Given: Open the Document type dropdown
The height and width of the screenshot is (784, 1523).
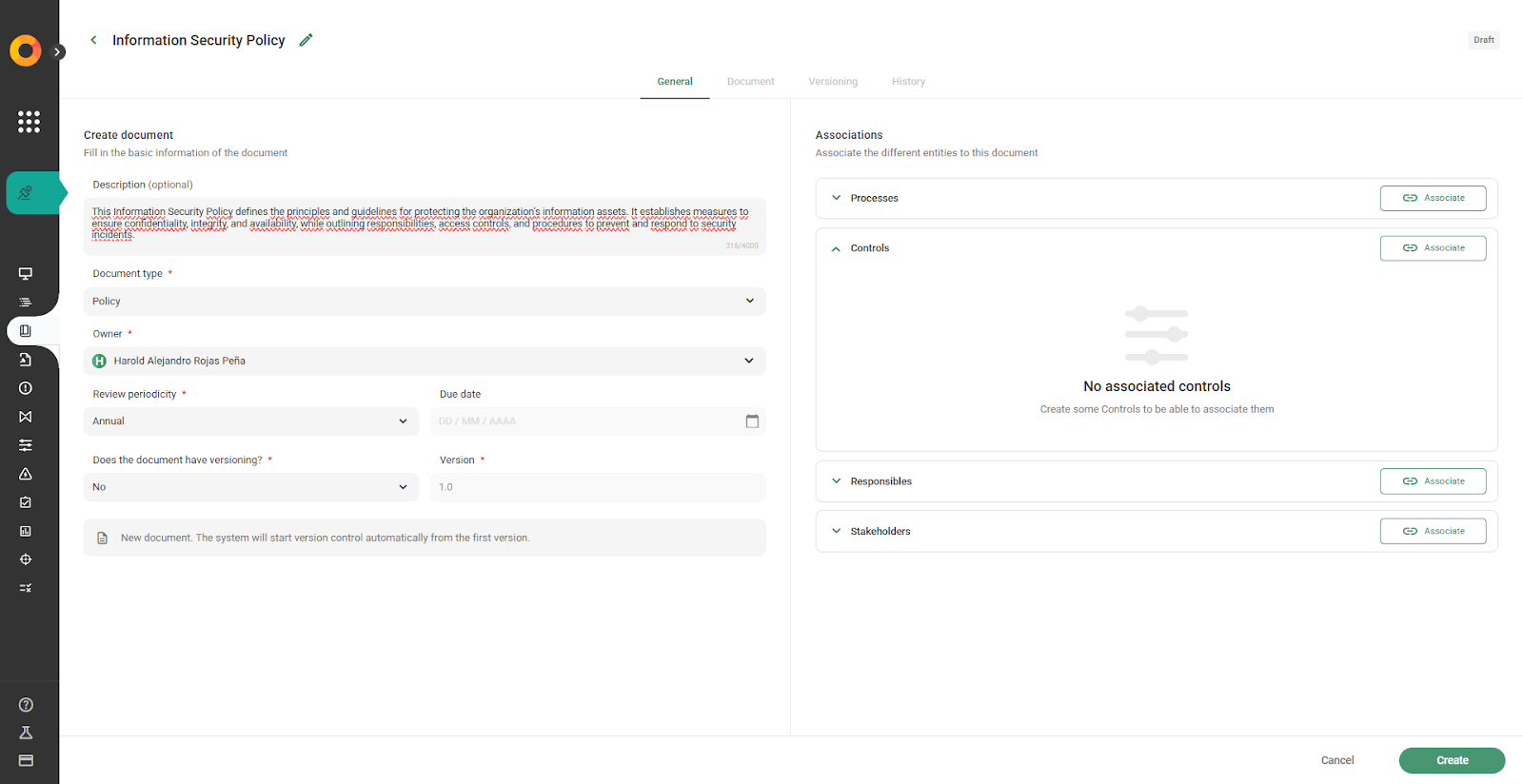Looking at the screenshot, I should [x=424, y=302].
